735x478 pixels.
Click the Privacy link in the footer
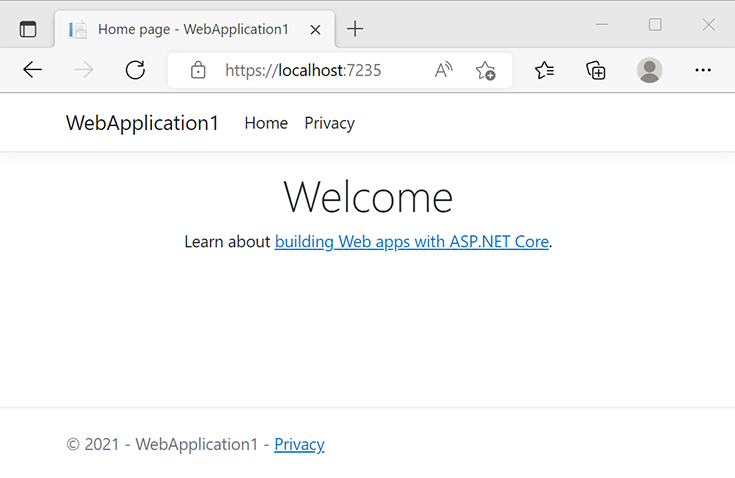pos(299,444)
